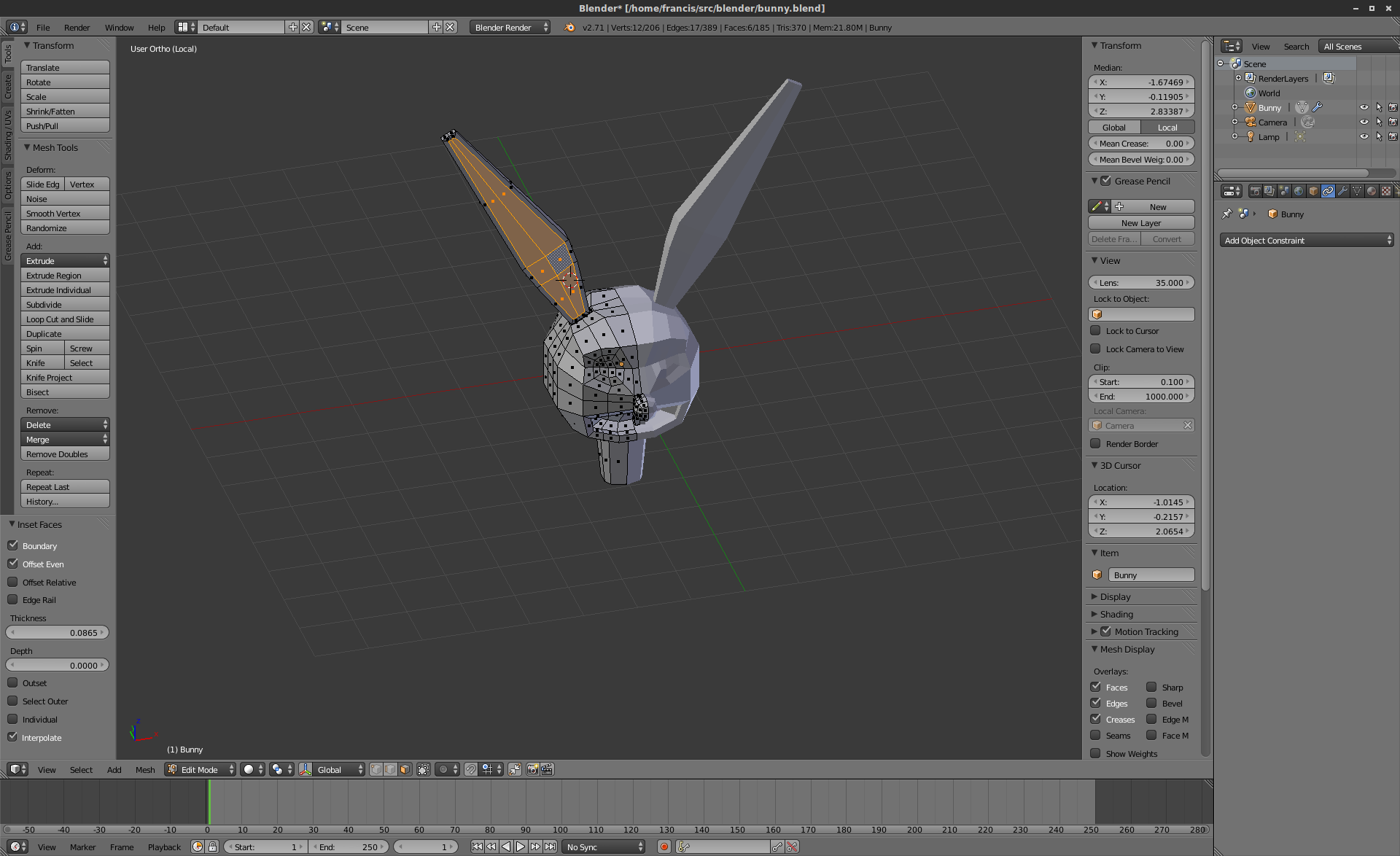Enable the Seams overlay checkbox
The height and width of the screenshot is (856, 1400).
click(1095, 735)
